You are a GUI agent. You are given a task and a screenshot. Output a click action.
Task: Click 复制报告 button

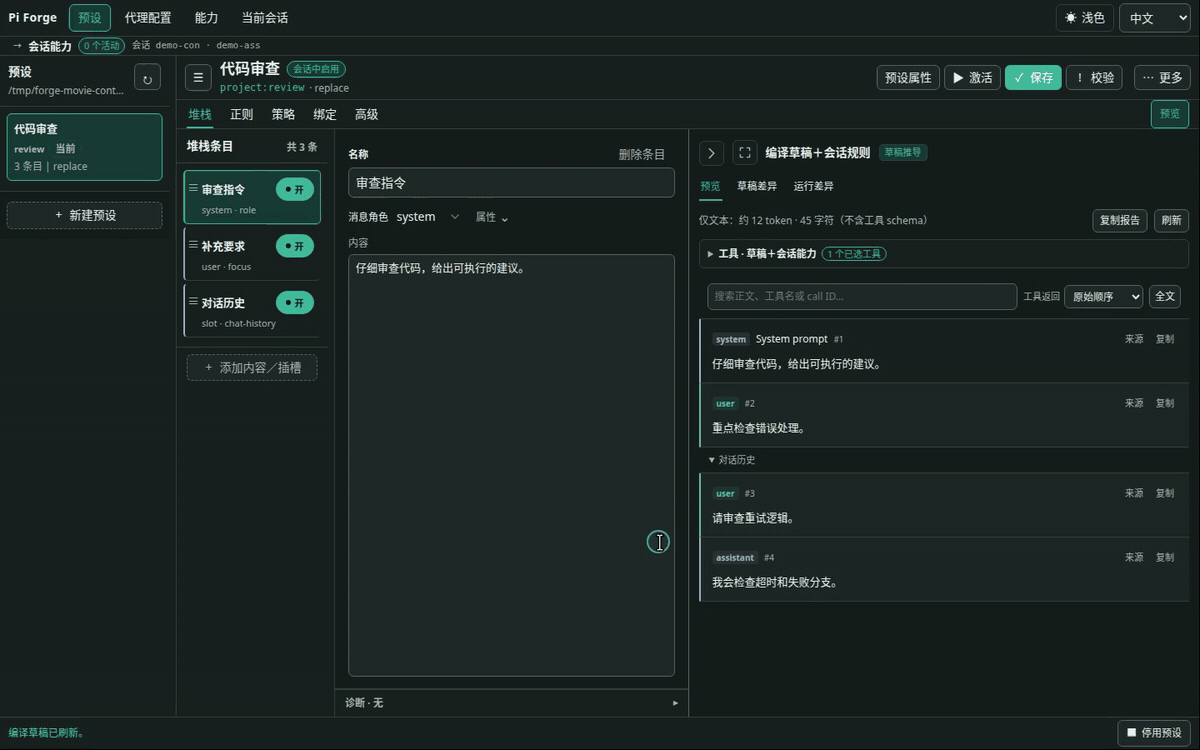pos(1119,221)
